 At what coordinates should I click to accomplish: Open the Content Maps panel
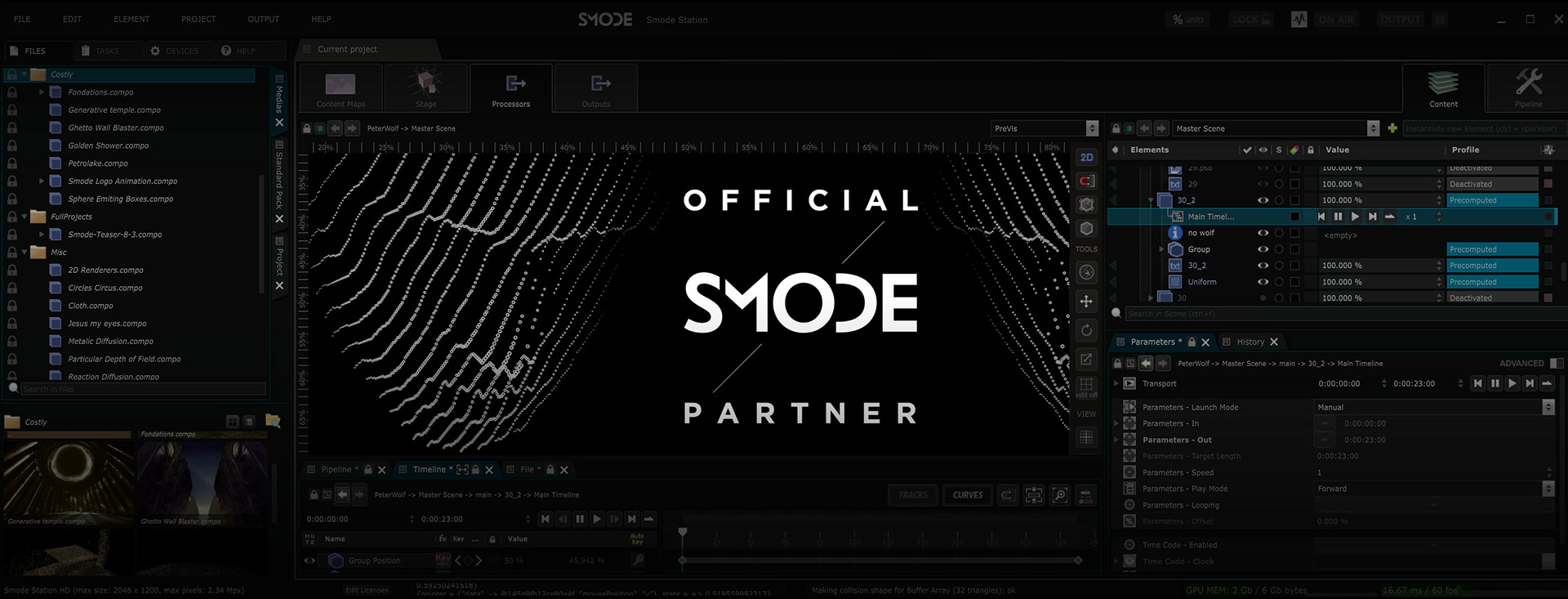pos(341,88)
